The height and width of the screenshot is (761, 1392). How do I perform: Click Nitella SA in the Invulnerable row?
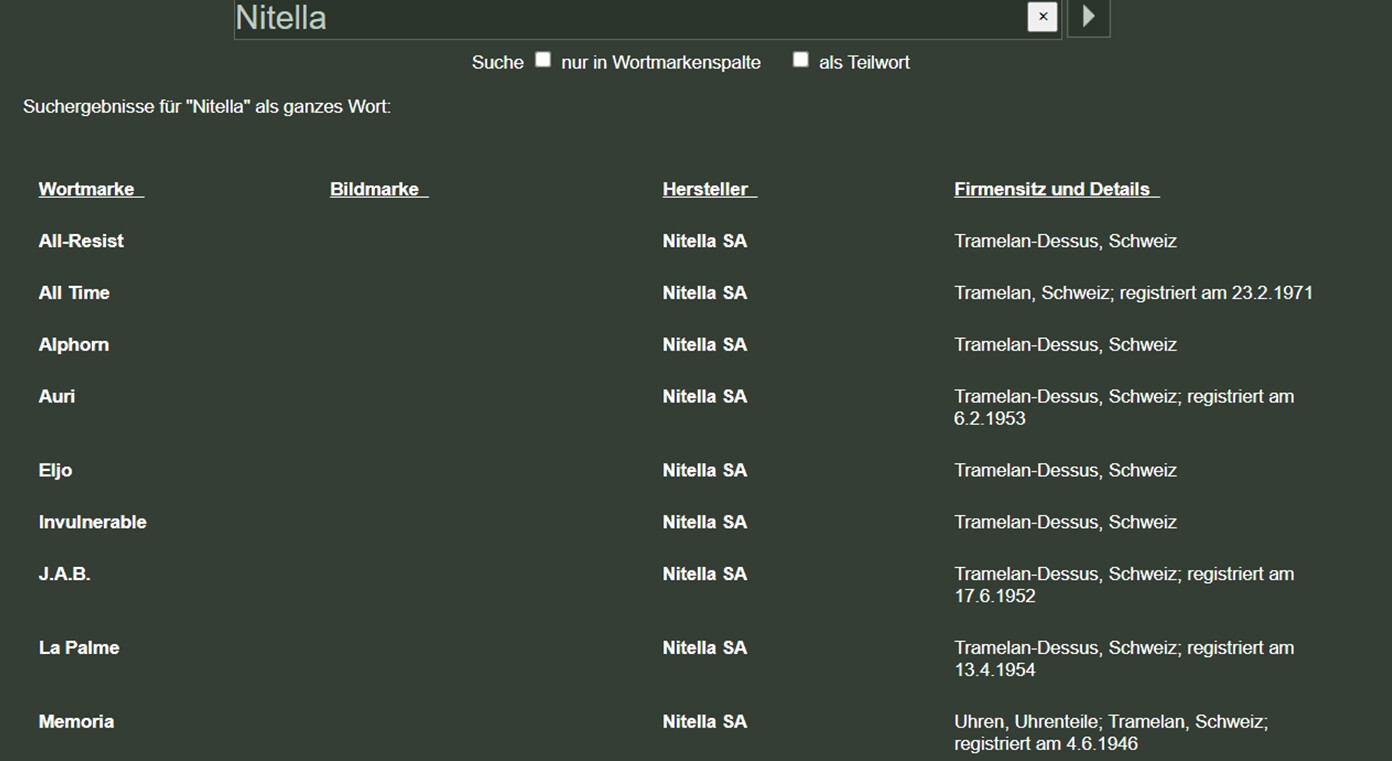coord(705,523)
